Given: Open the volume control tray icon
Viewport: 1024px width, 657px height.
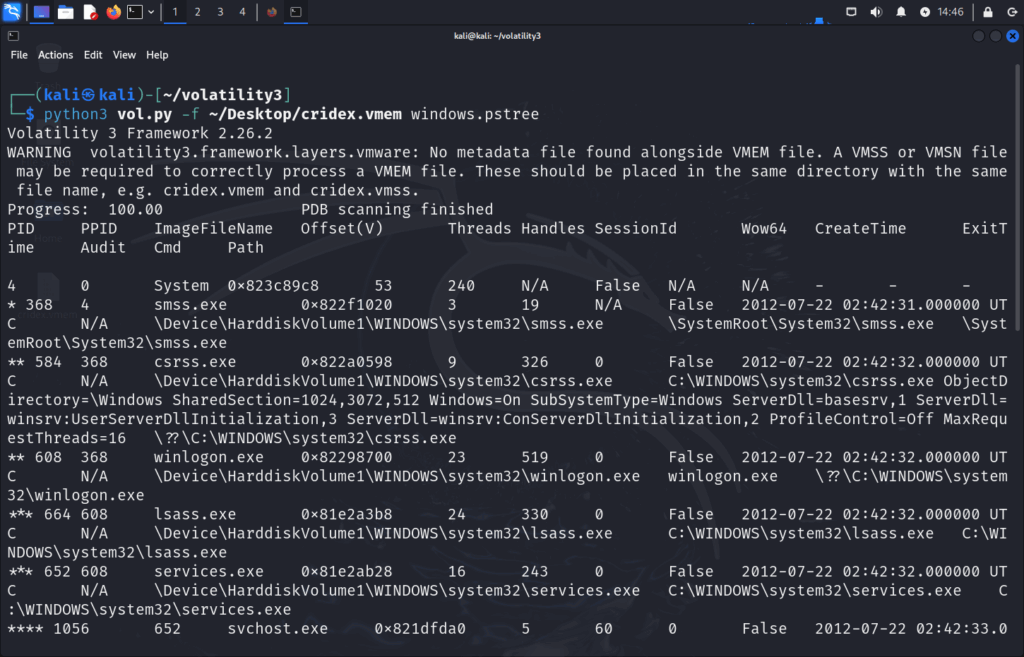Looking at the screenshot, I should [876, 12].
